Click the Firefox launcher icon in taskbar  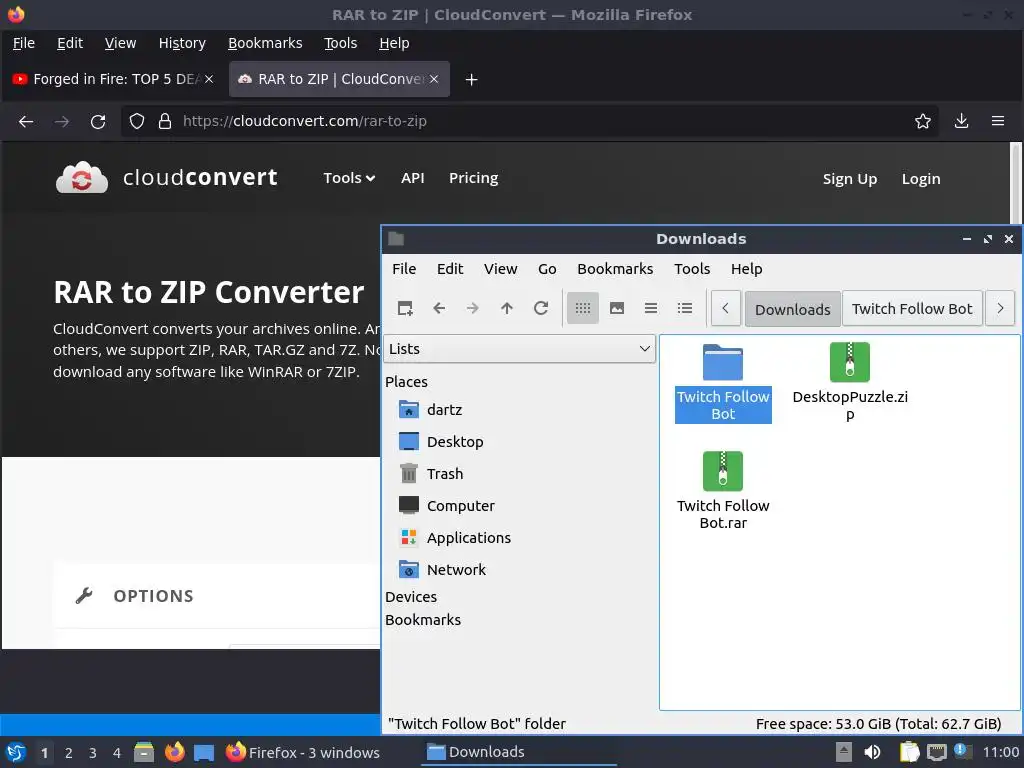[174, 752]
